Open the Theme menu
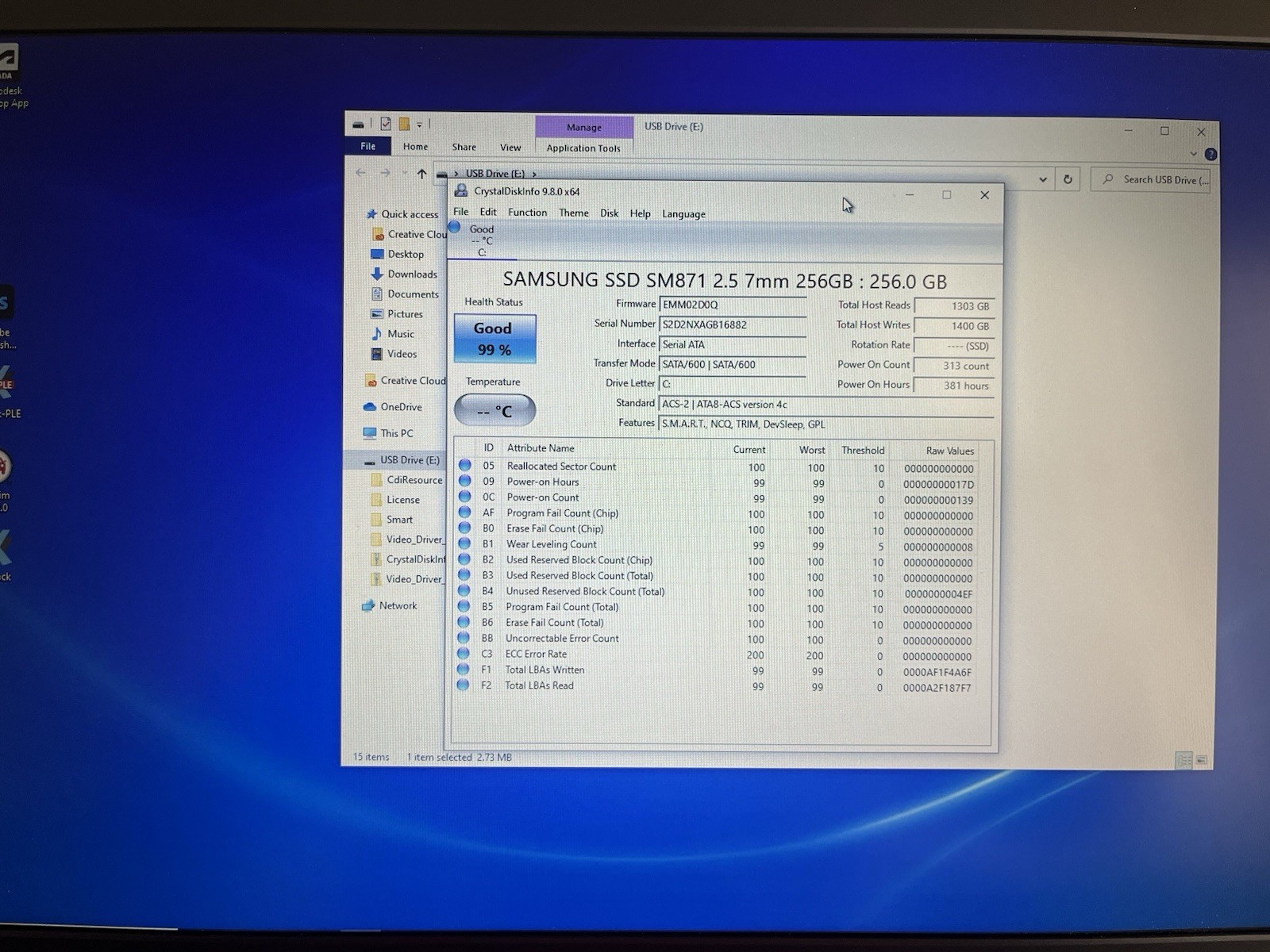 pyautogui.click(x=574, y=213)
